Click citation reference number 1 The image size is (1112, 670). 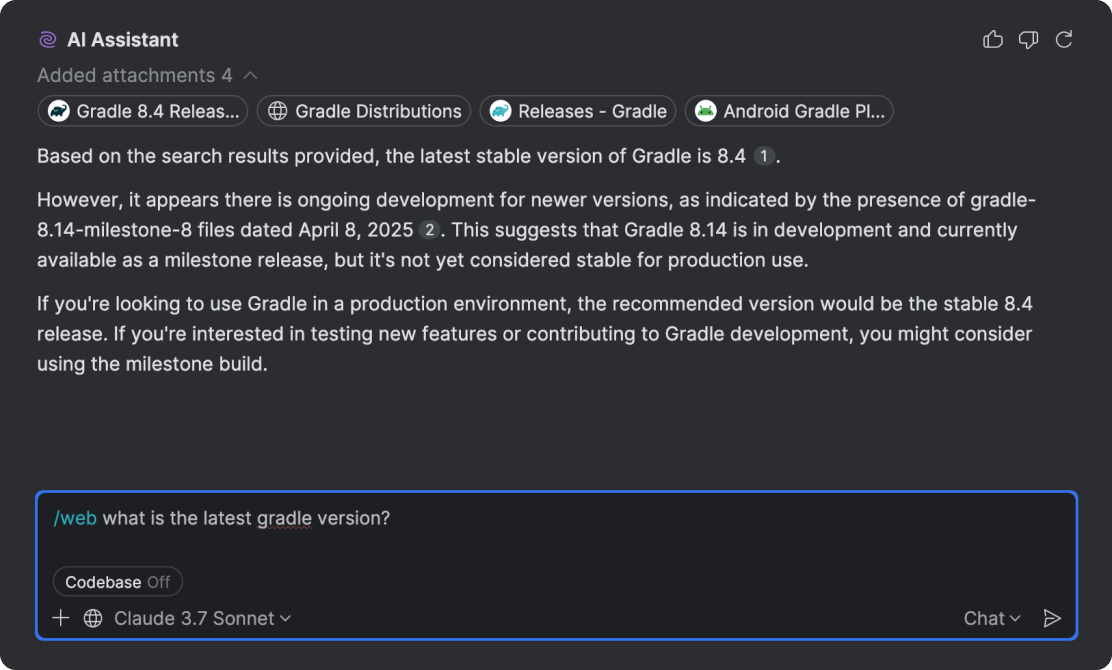coord(763,156)
